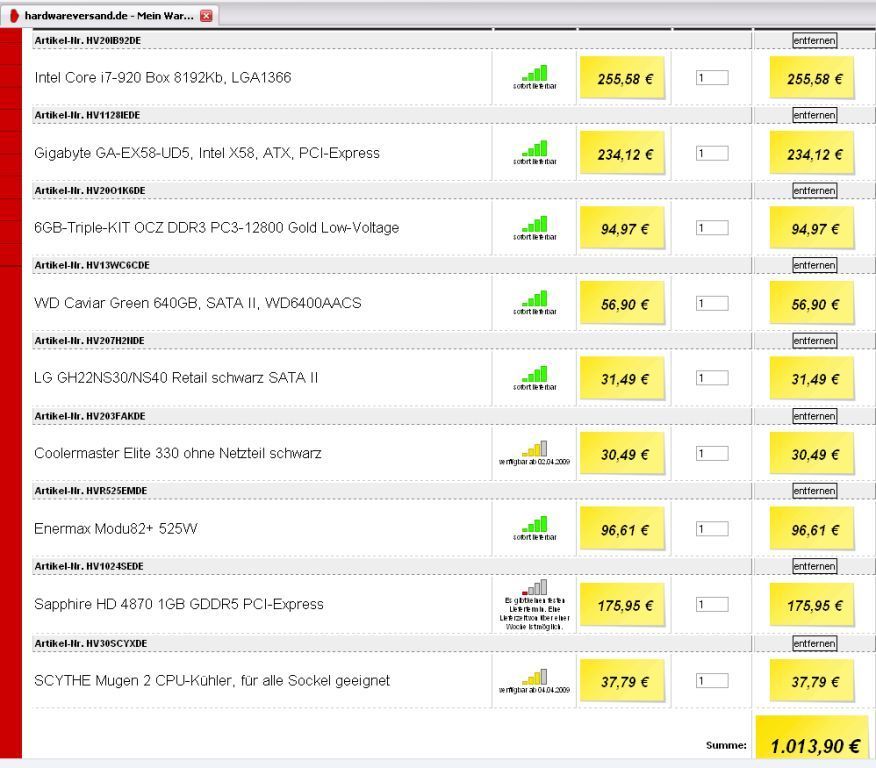The width and height of the screenshot is (876, 768).
Task: Open product WD Caviar Green 640GB
Action: click(x=198, y=303)
